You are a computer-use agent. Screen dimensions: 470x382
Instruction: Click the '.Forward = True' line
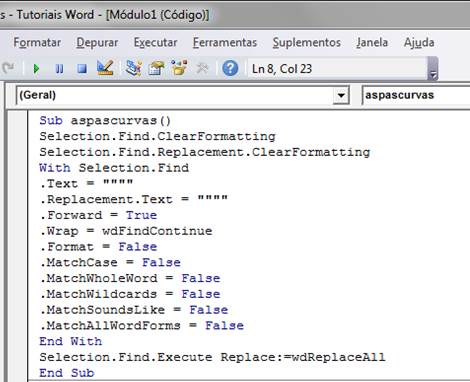pos(98,215)
